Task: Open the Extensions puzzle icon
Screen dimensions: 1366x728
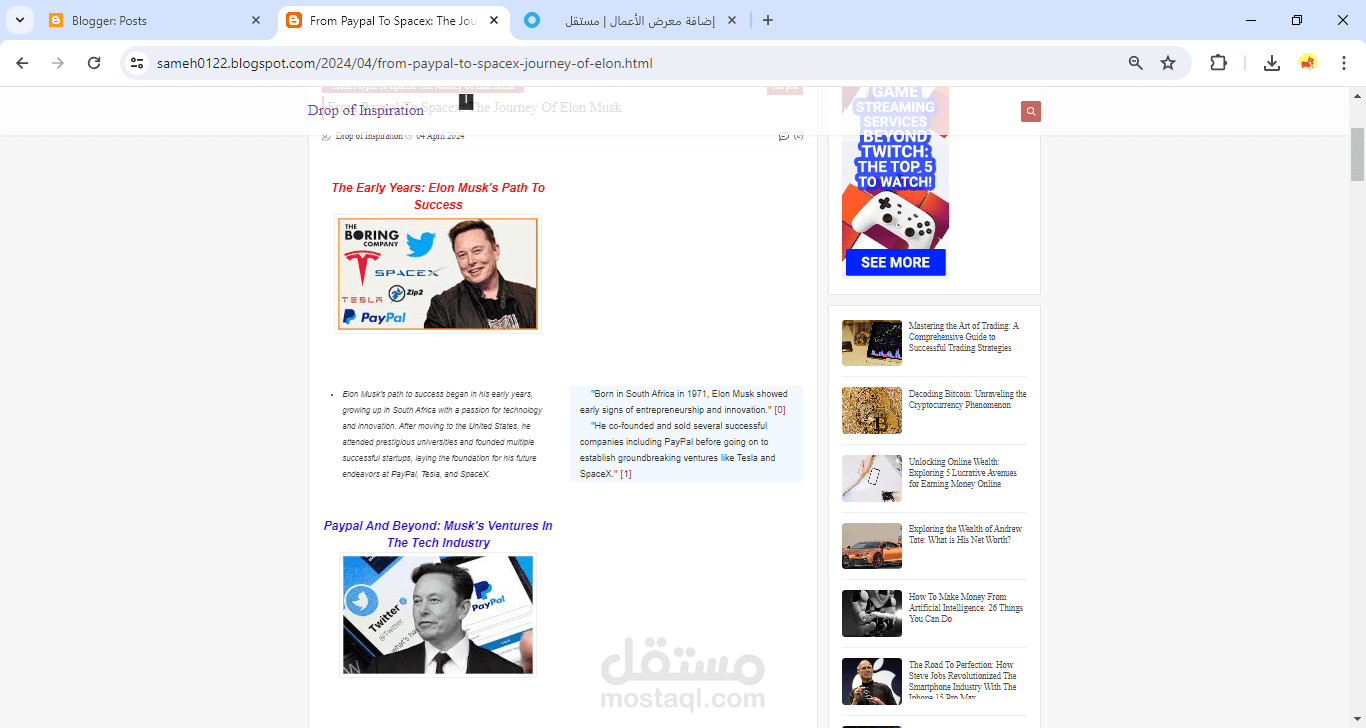Action: (1218, 63)
